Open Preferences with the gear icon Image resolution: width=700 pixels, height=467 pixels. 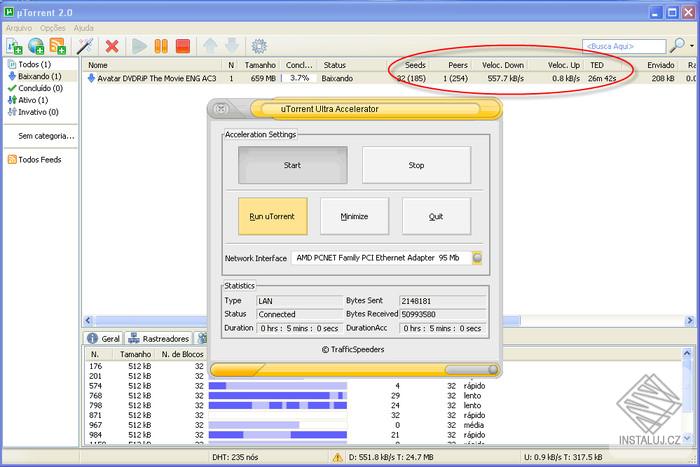pos(259,46)
